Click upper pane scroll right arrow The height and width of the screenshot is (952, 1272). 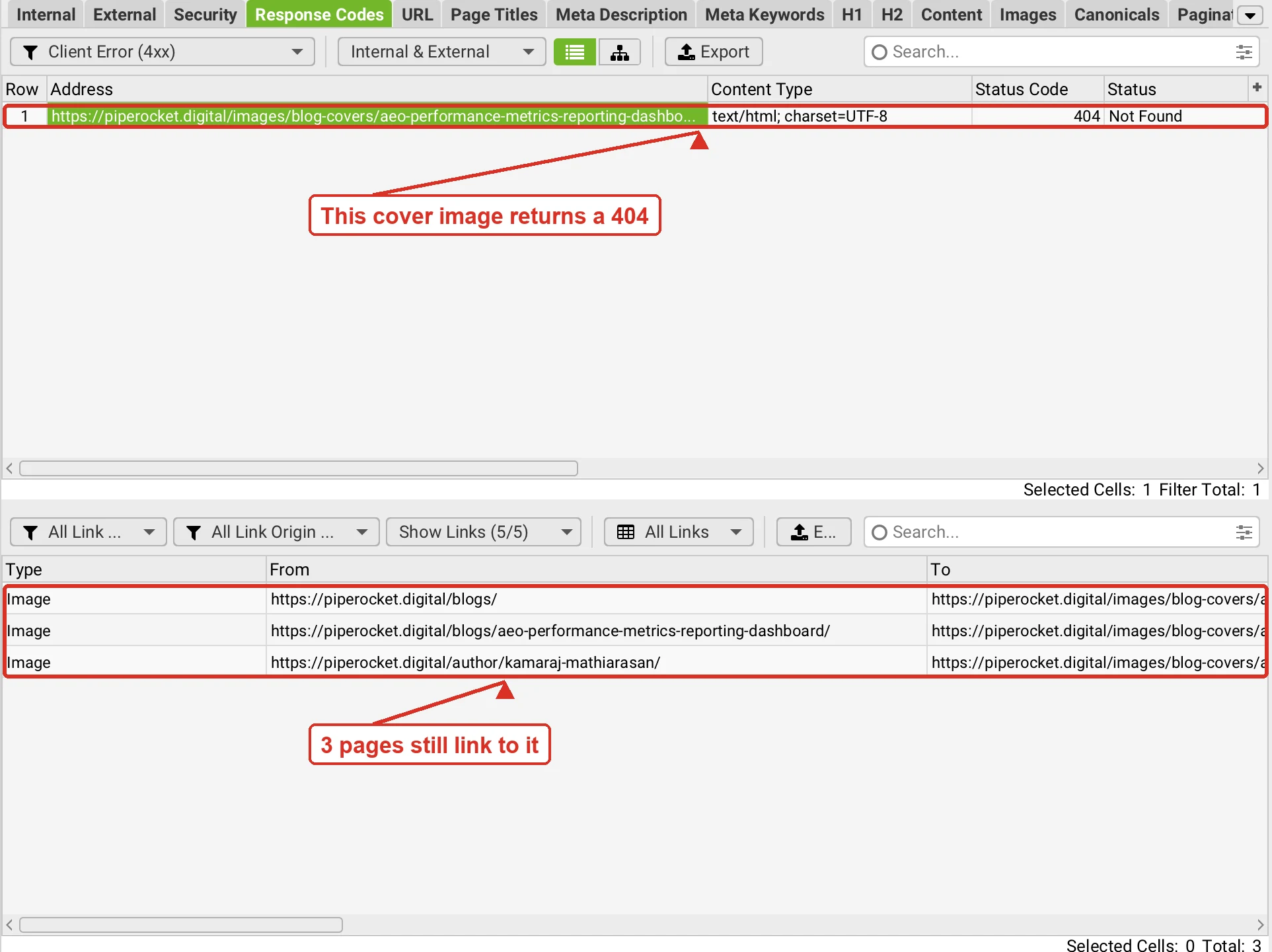pos(1260,468)
